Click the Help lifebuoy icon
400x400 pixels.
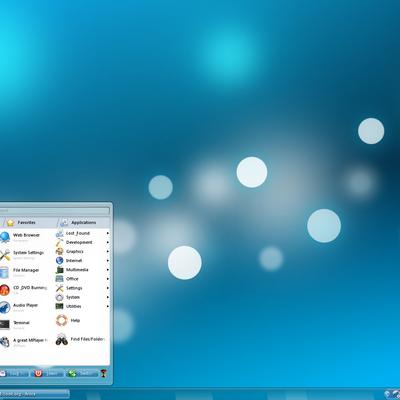[62, 320]
